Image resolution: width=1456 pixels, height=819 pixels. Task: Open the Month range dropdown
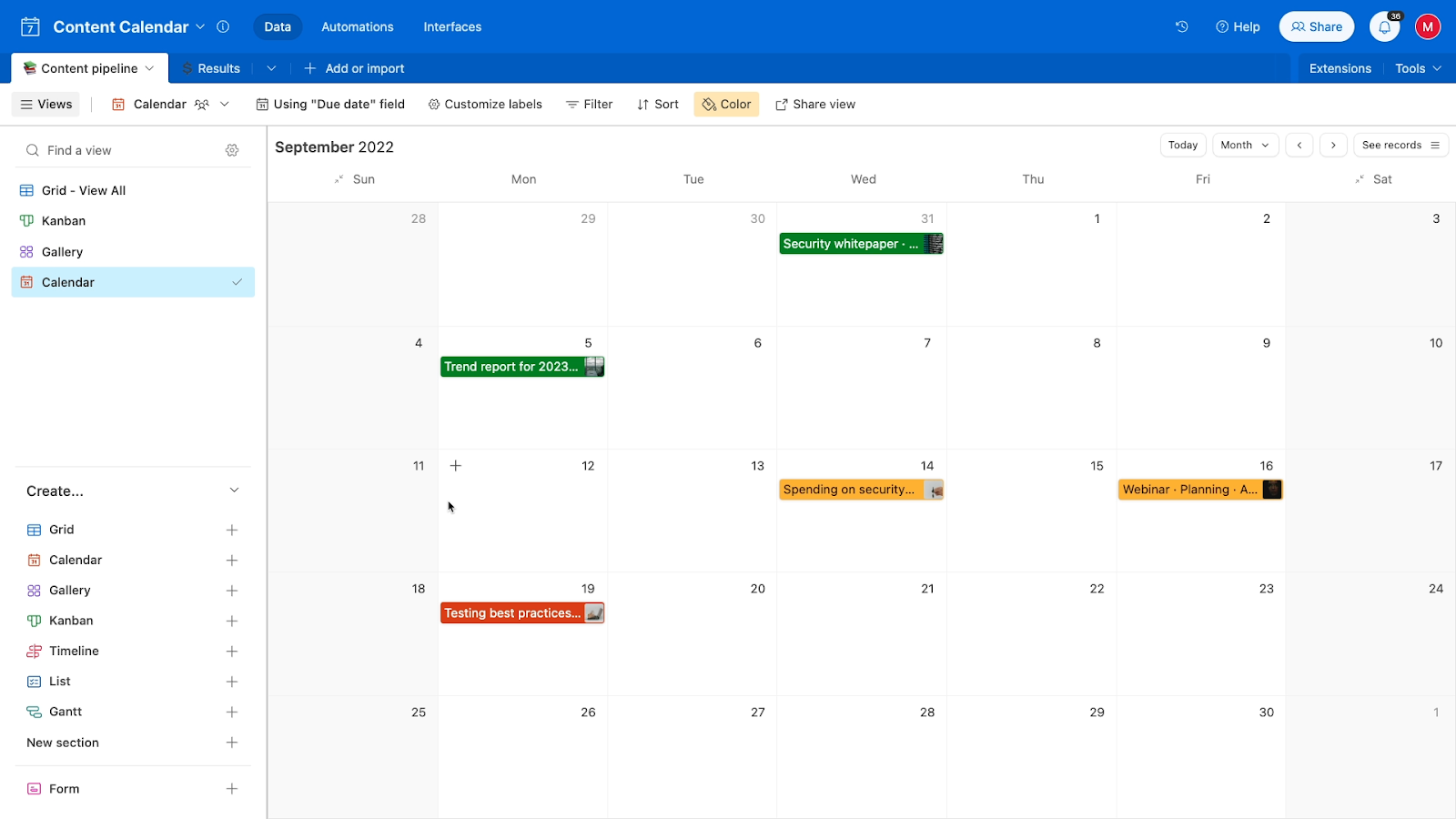coord(1246,145)
